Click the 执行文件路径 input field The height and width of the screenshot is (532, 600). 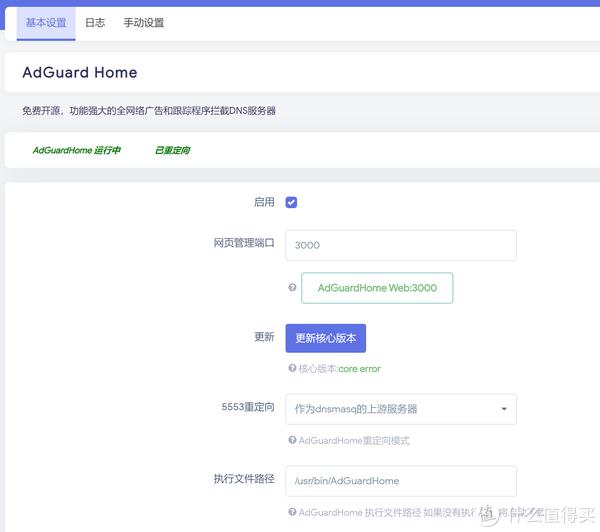401,481
